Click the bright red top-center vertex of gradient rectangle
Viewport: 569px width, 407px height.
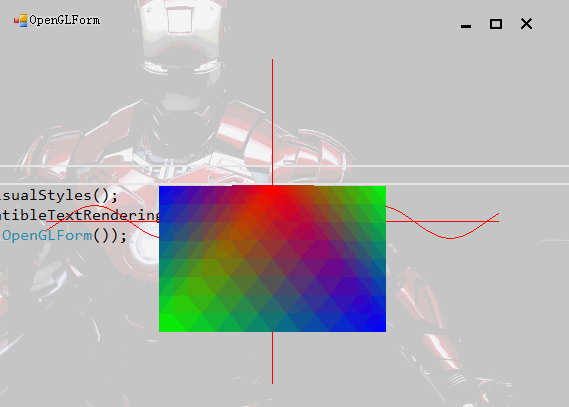pyautogui.click(x=273, y=190)
